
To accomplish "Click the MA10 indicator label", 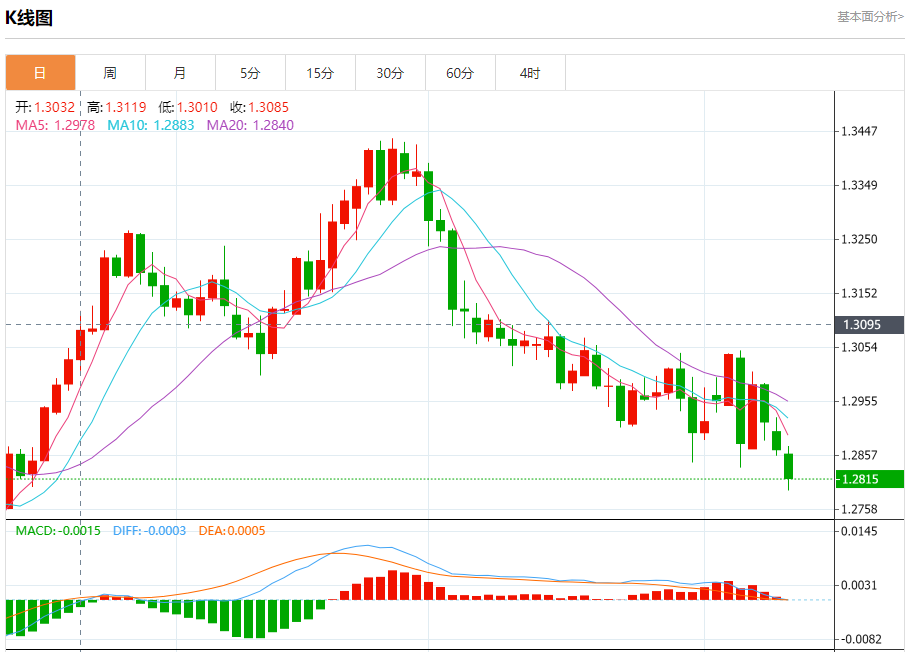I will pos(151,125).
